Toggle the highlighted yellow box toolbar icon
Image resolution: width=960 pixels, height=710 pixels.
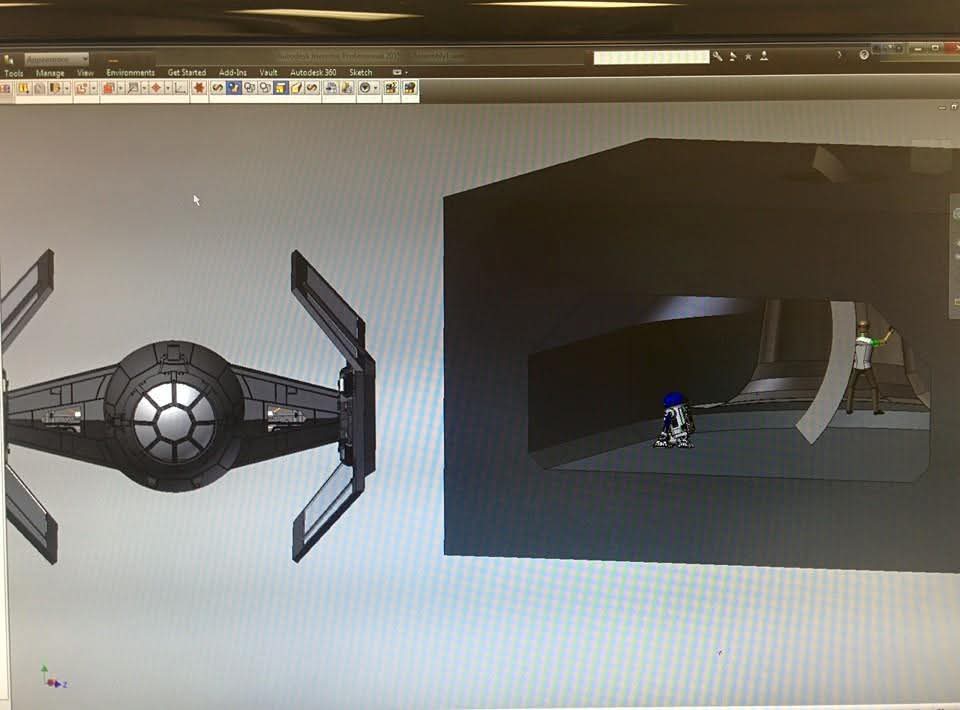(281, 88)
